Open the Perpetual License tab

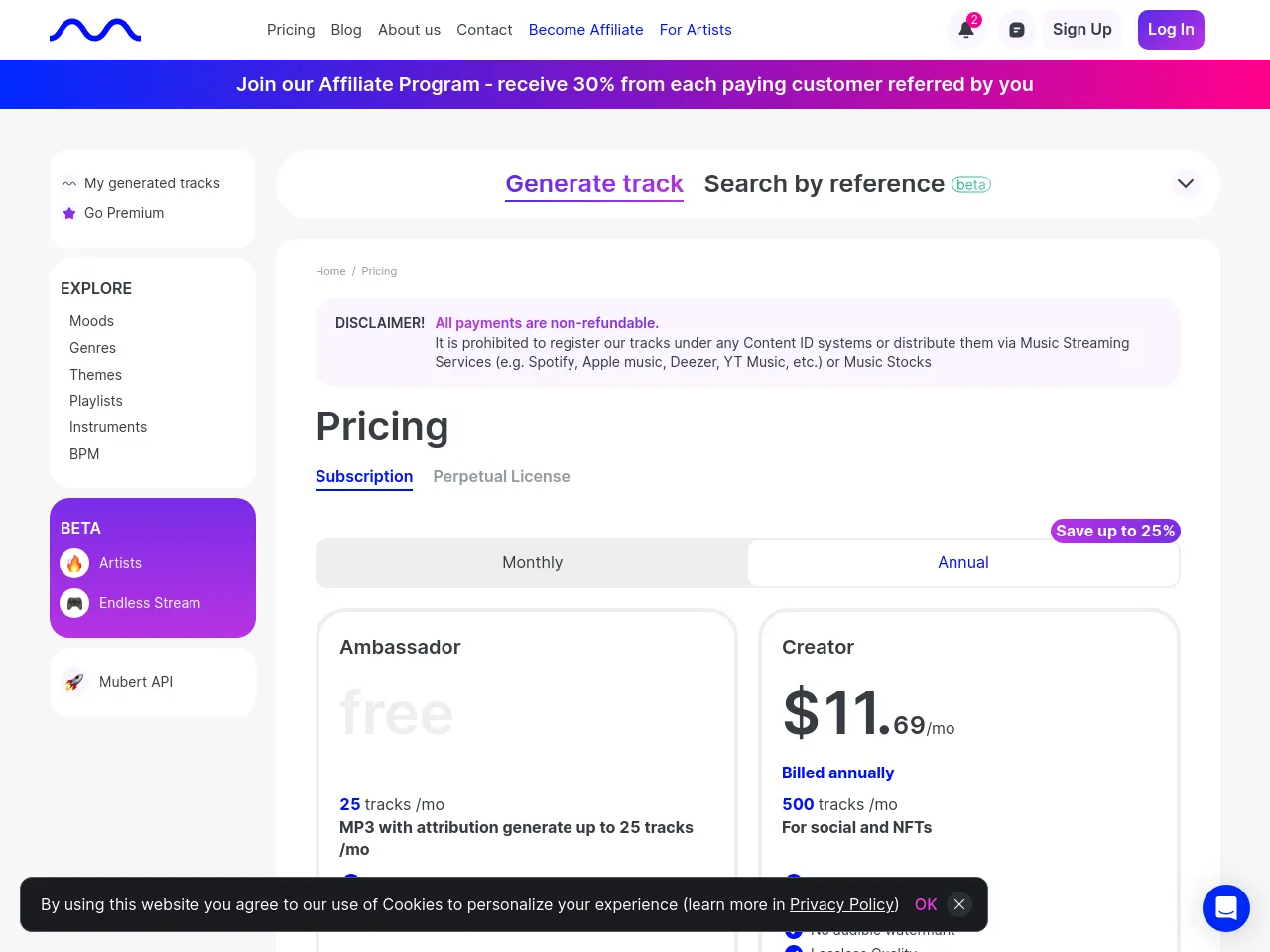coord(501,476)
